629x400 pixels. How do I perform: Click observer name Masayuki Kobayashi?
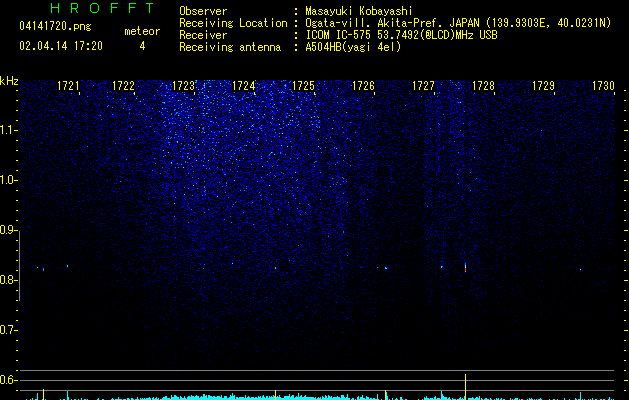pos(359,11)
